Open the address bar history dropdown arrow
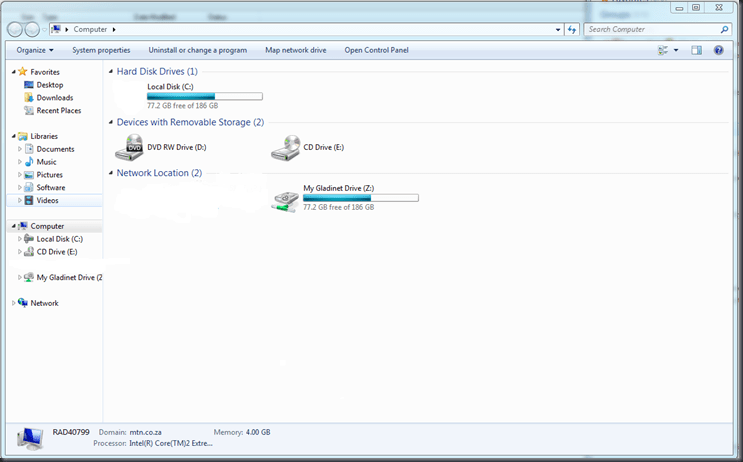The image size is (743, 462). click(558, 29)
